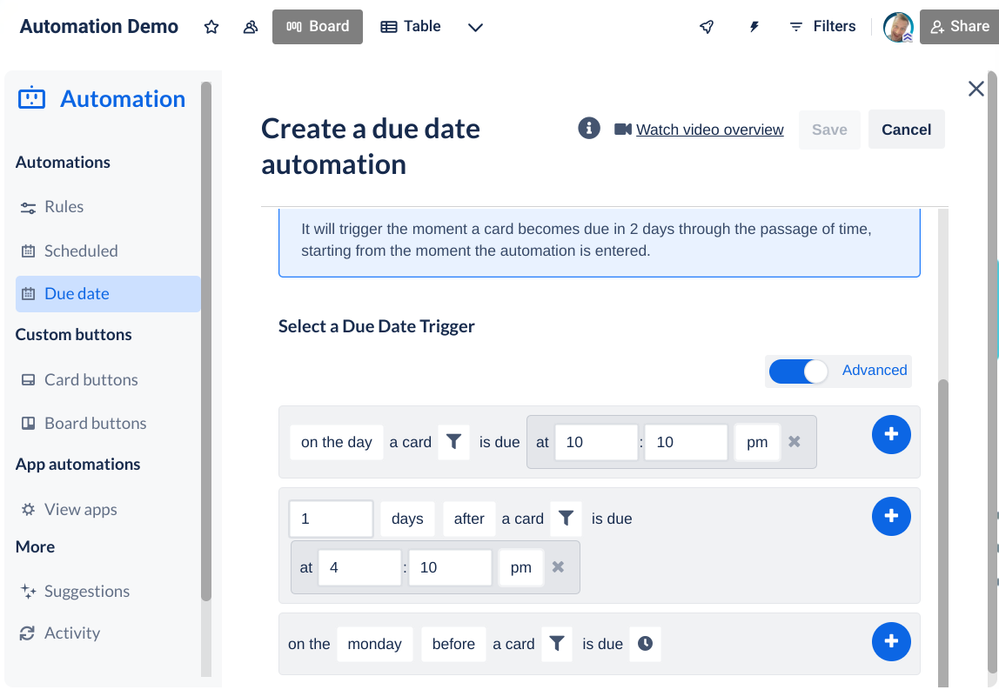999x689 pixels.
Task: Remove time from days-after trigger
Action: [x=558, y=567]
